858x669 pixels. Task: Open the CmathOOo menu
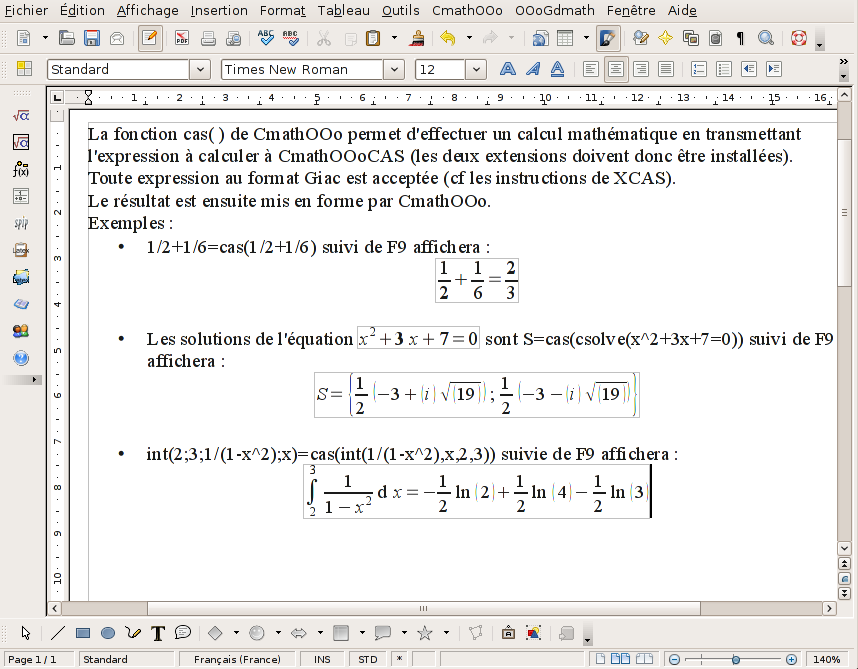(x=467, y=10)
